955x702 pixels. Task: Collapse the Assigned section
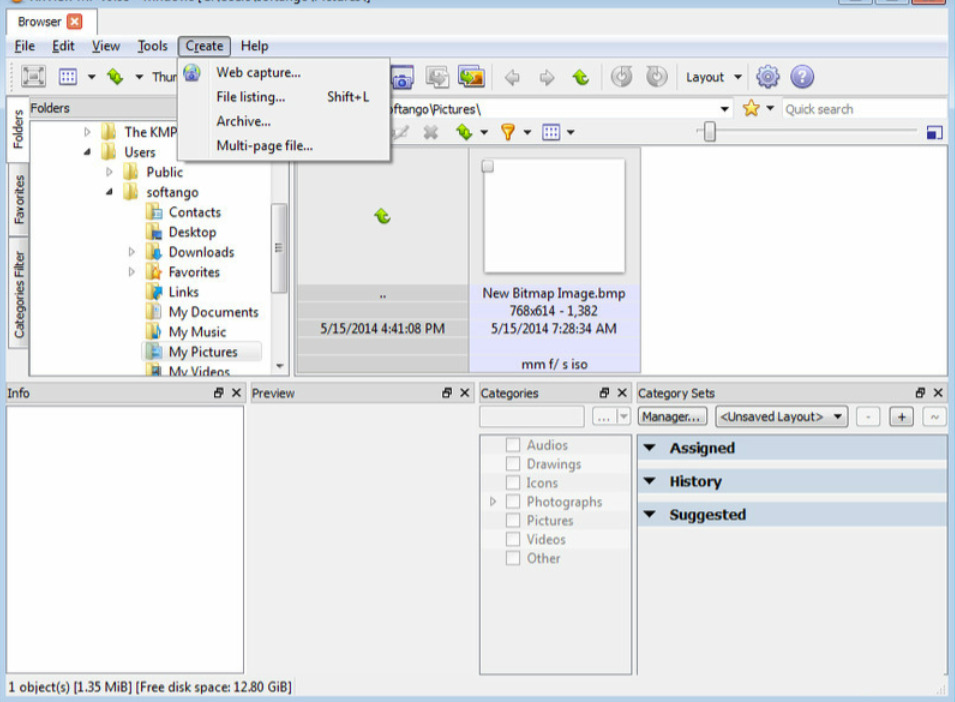point(650,448)
